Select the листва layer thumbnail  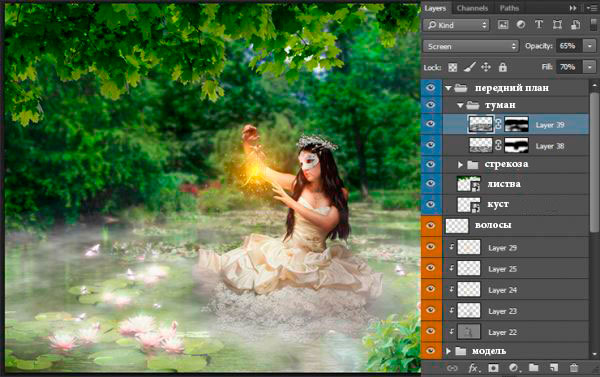[469, 184]
